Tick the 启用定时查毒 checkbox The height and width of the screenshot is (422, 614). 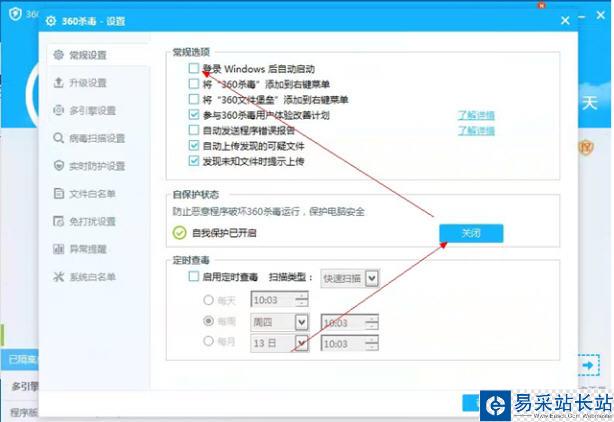pyautogui.click(x=194, y=276)
